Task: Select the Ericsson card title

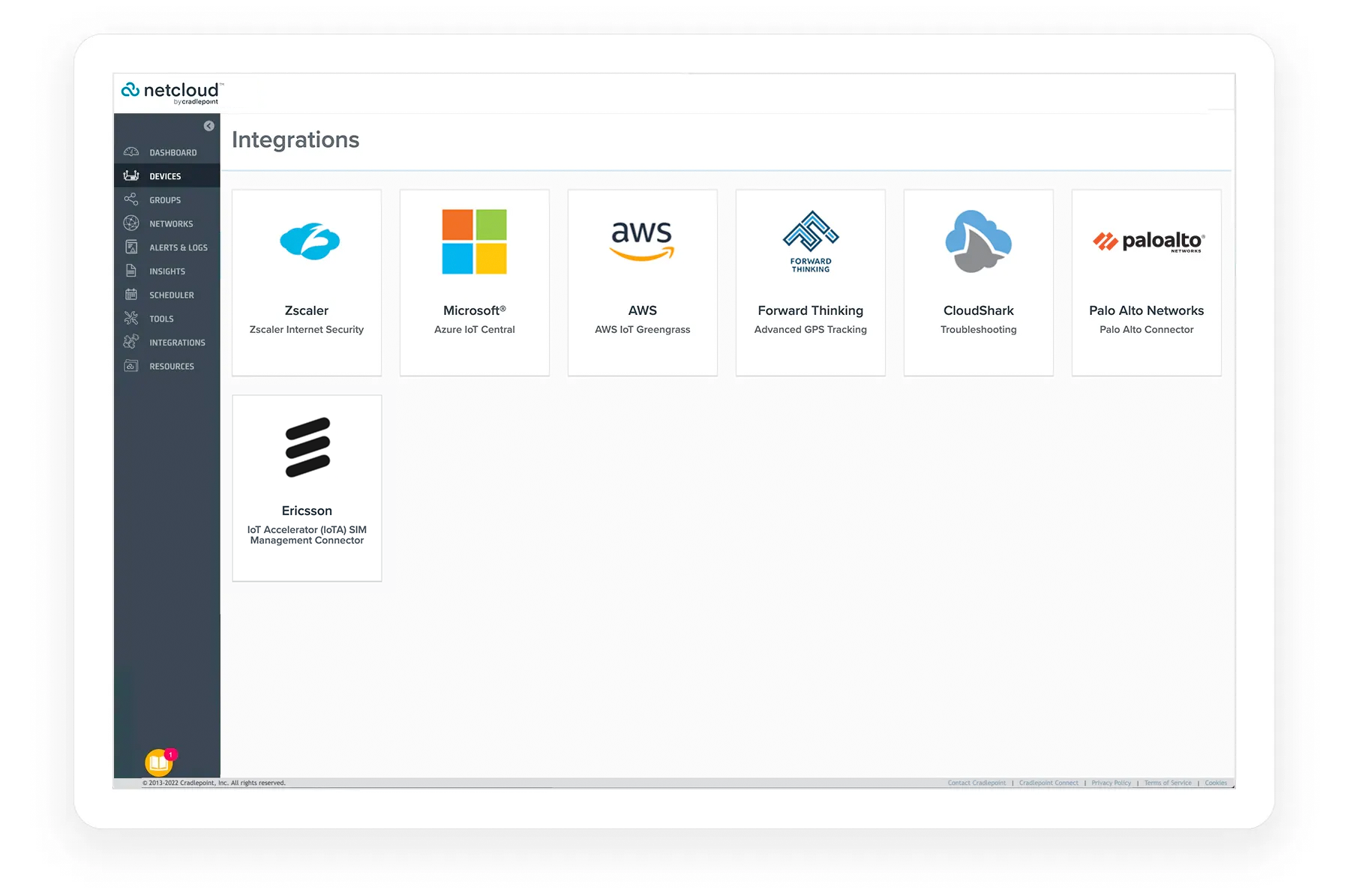Action: pos(307,511)
